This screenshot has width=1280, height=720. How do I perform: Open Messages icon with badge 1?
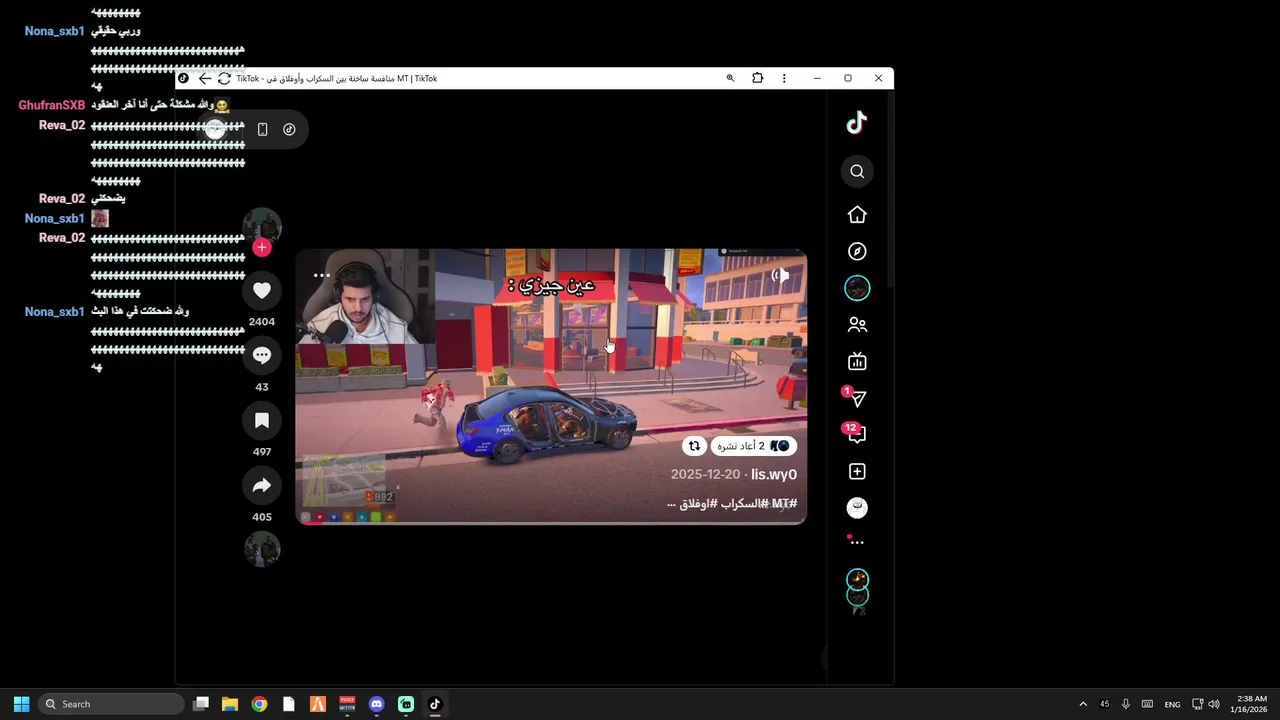856,398
